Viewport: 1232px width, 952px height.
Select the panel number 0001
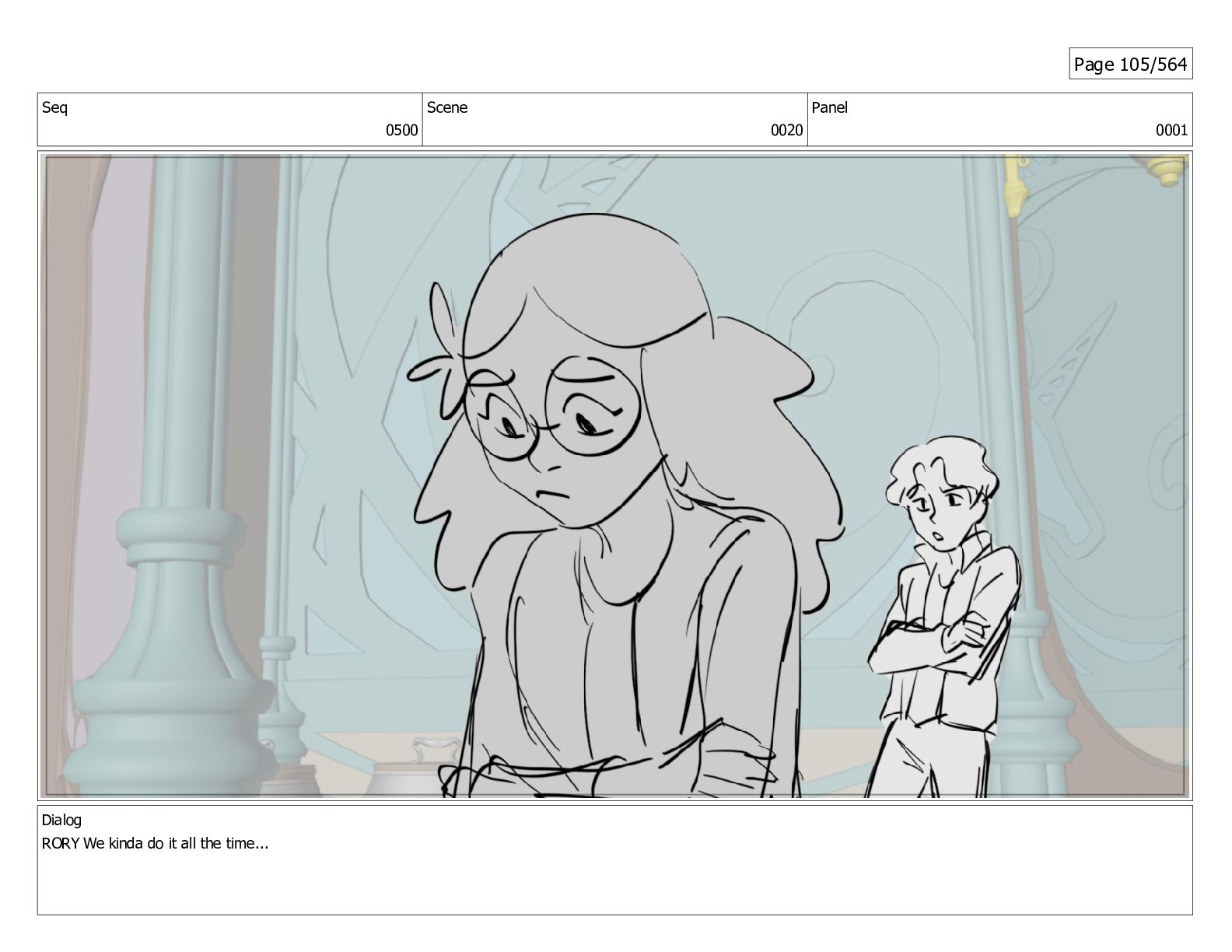1171,131
